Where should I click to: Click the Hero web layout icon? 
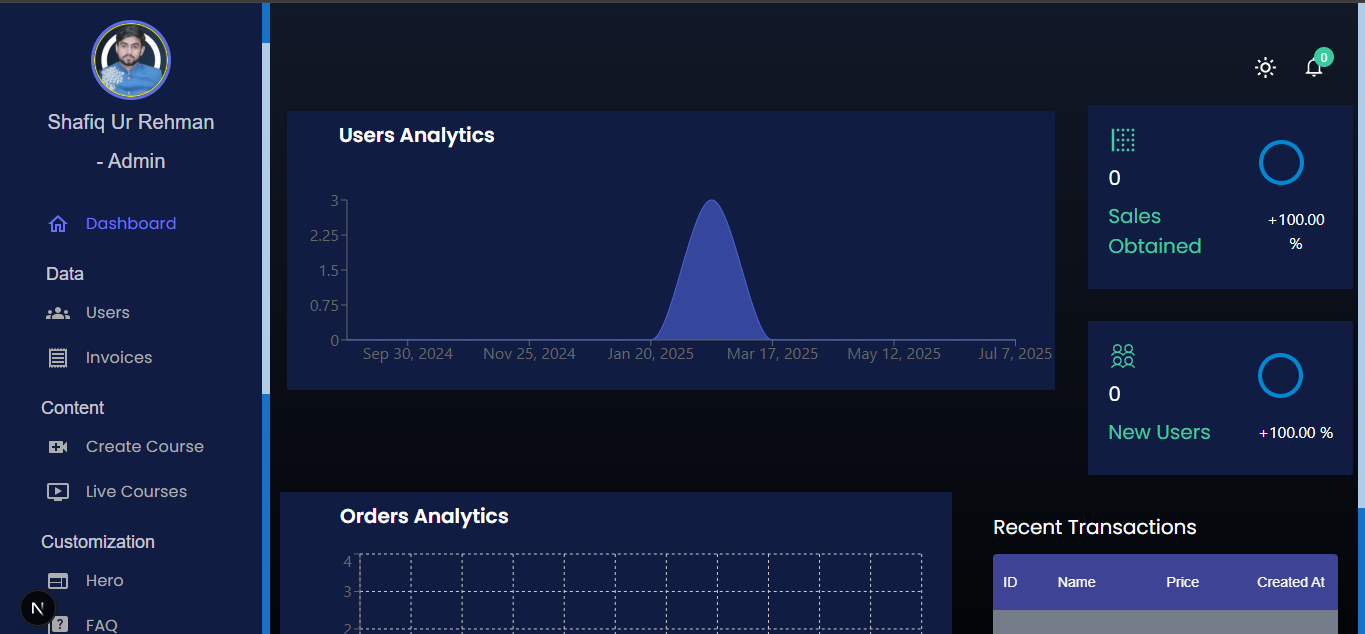tap(58, 581)
